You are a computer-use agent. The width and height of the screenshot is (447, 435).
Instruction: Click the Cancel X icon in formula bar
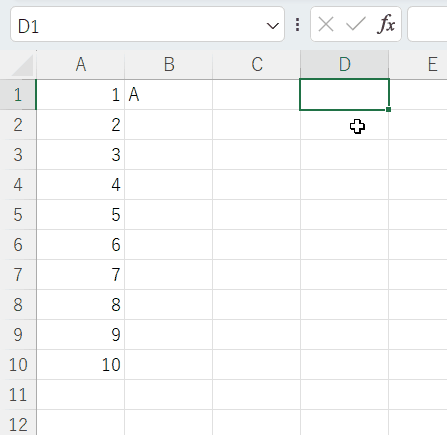tap(326, 24)
